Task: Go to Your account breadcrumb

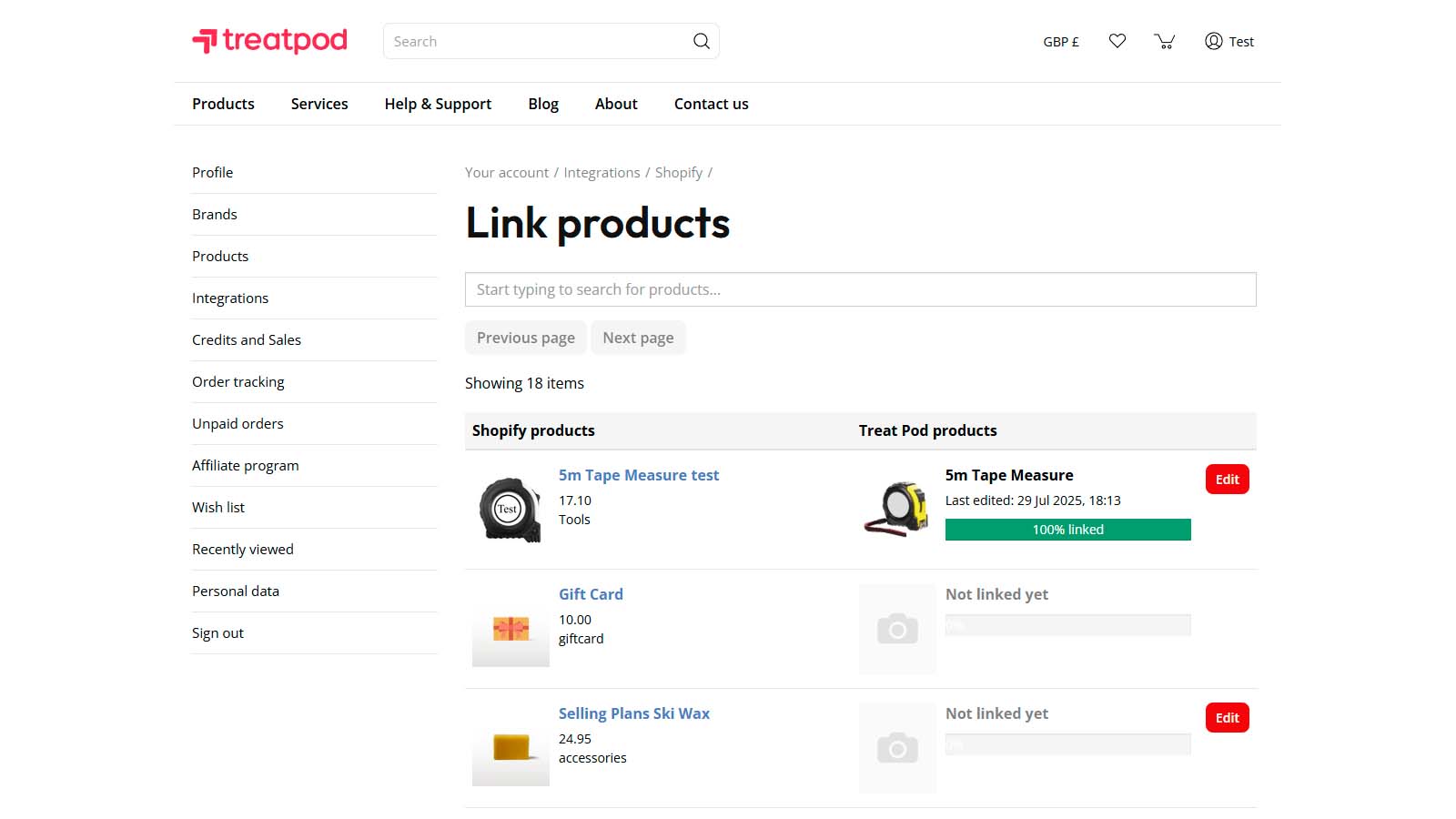Action: (x=507, y=172)
